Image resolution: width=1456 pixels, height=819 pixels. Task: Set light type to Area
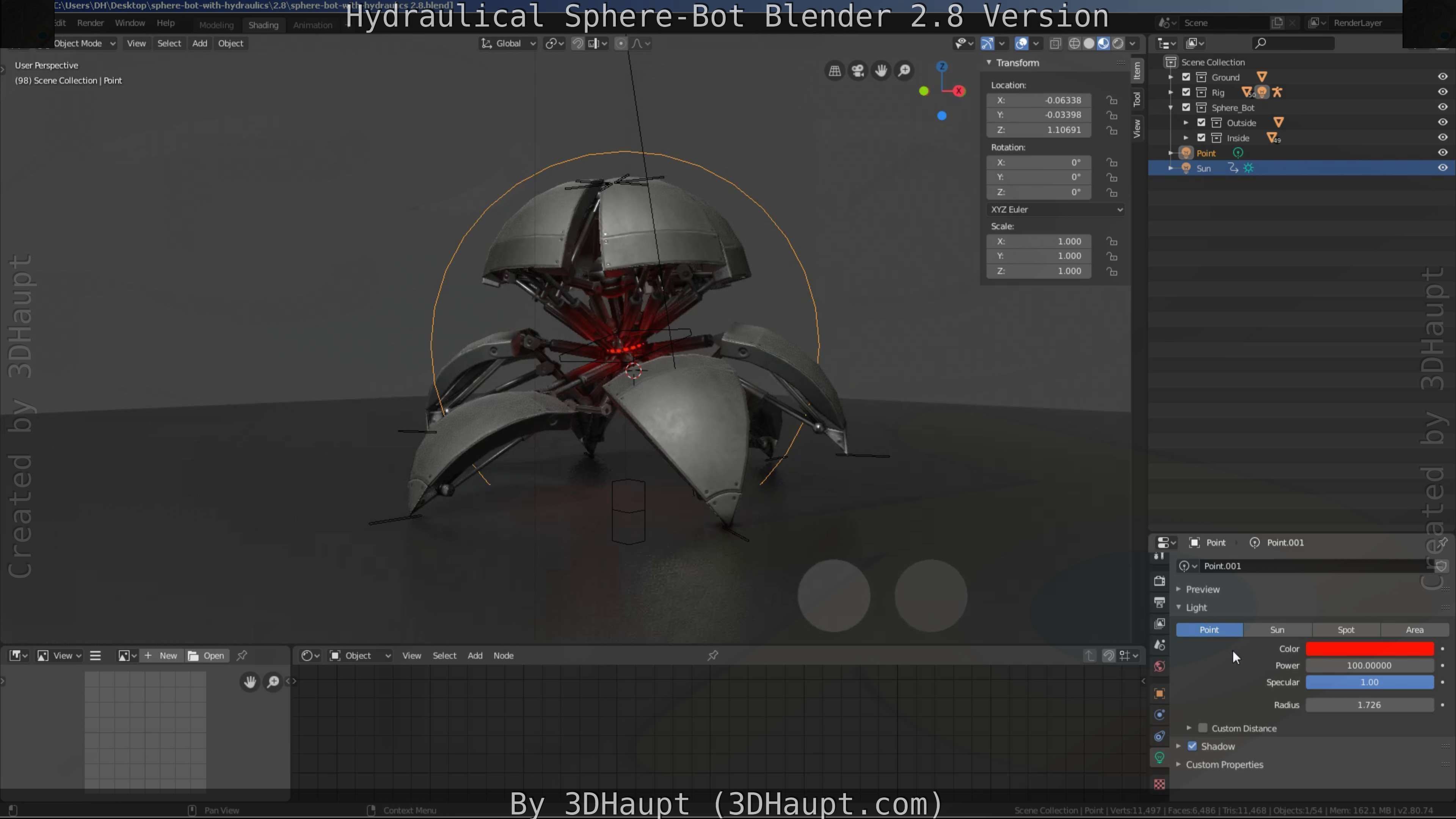pyautogui.click(x=1414, y=630)
